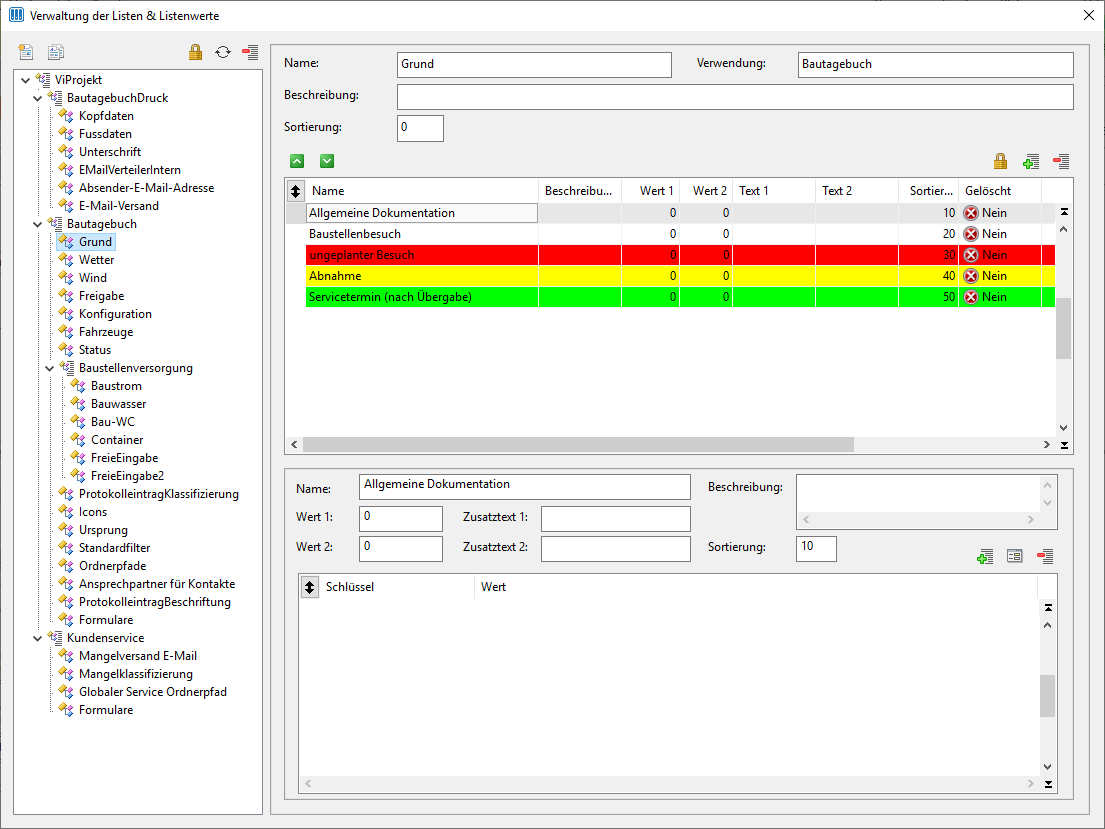Viewport: 1105px width, 829px height.
Task: Click the list Name field containing Grund
Action: (534, 65)
